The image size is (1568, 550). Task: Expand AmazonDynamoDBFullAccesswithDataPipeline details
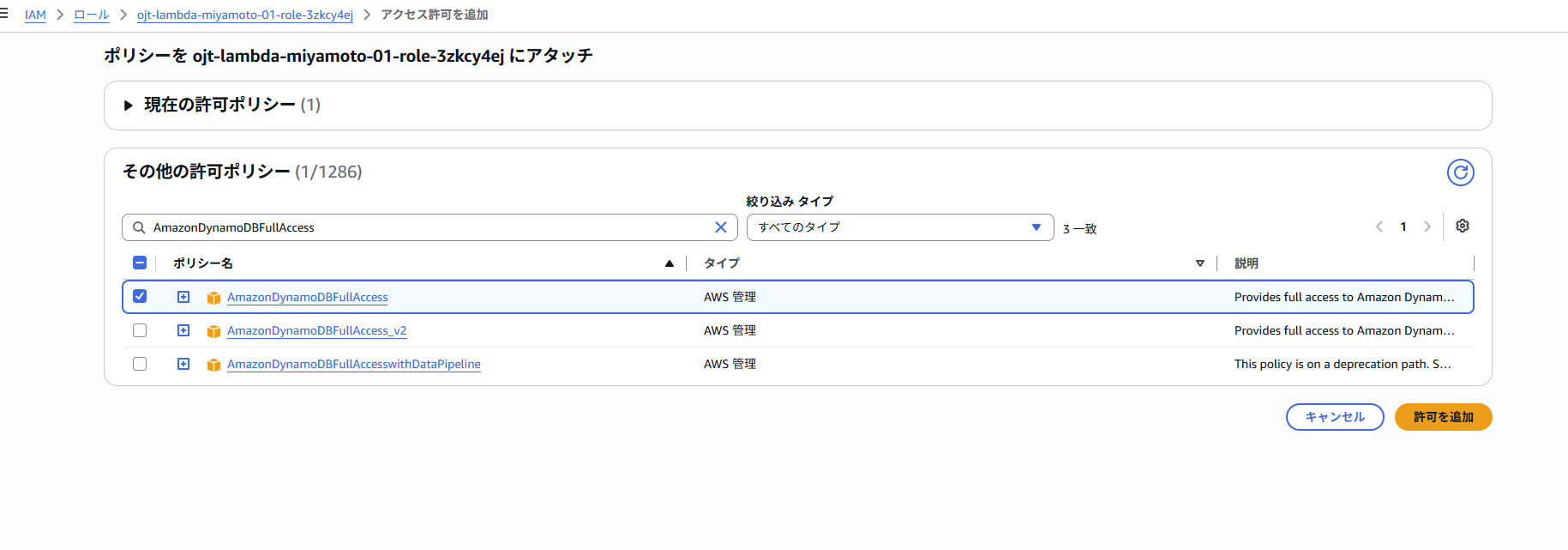coord(183,364)
